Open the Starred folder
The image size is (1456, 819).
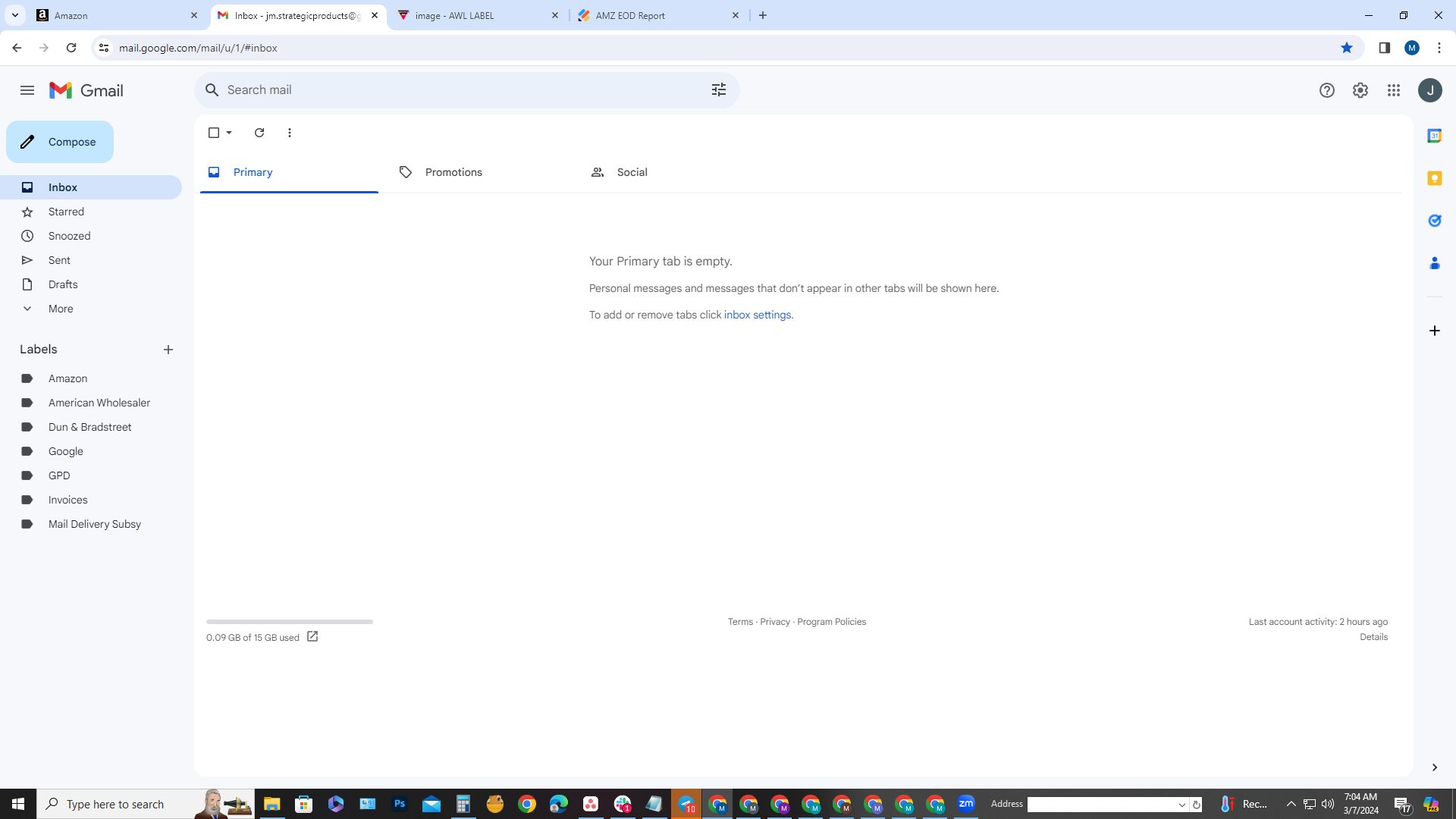click(x=91, y=212)
